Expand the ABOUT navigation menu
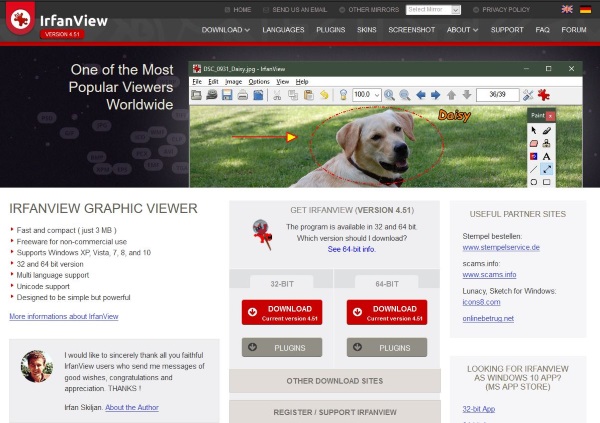This screenshot has width=600, height=423. pos(462,30)
